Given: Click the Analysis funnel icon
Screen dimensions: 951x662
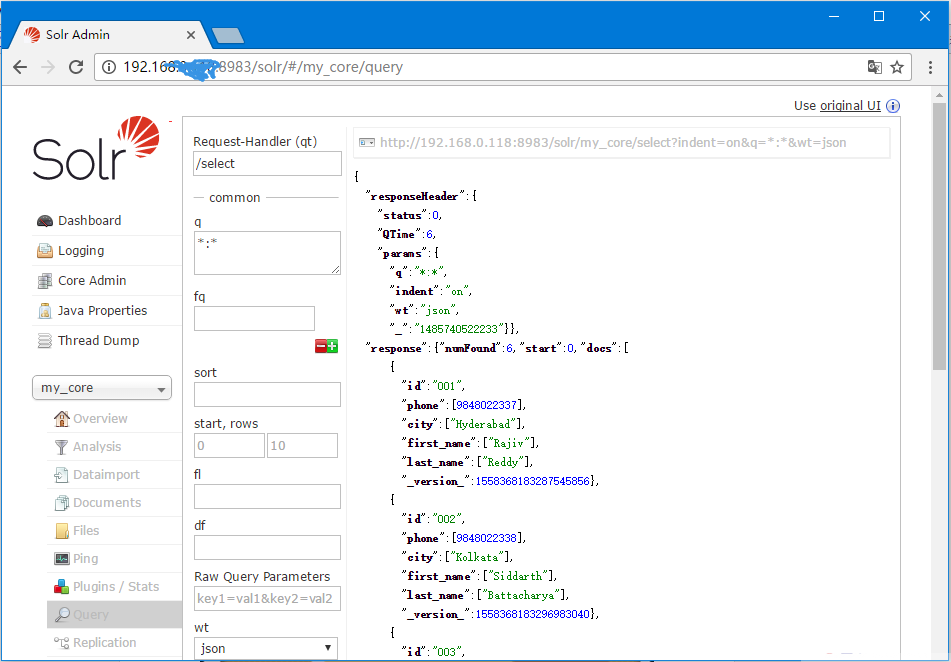Looking at the screenshot, I should (61, 447).
